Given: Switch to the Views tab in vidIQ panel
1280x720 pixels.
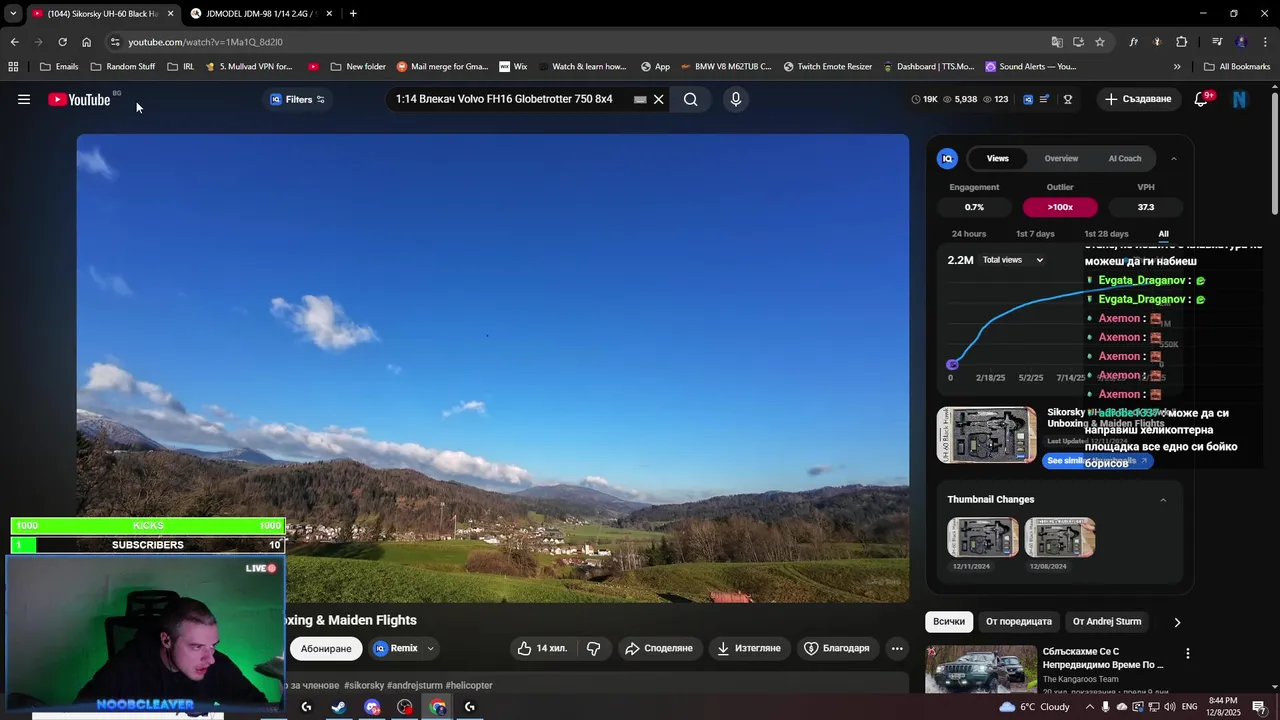Looking at the screenshot, I should tap(998, 158).
